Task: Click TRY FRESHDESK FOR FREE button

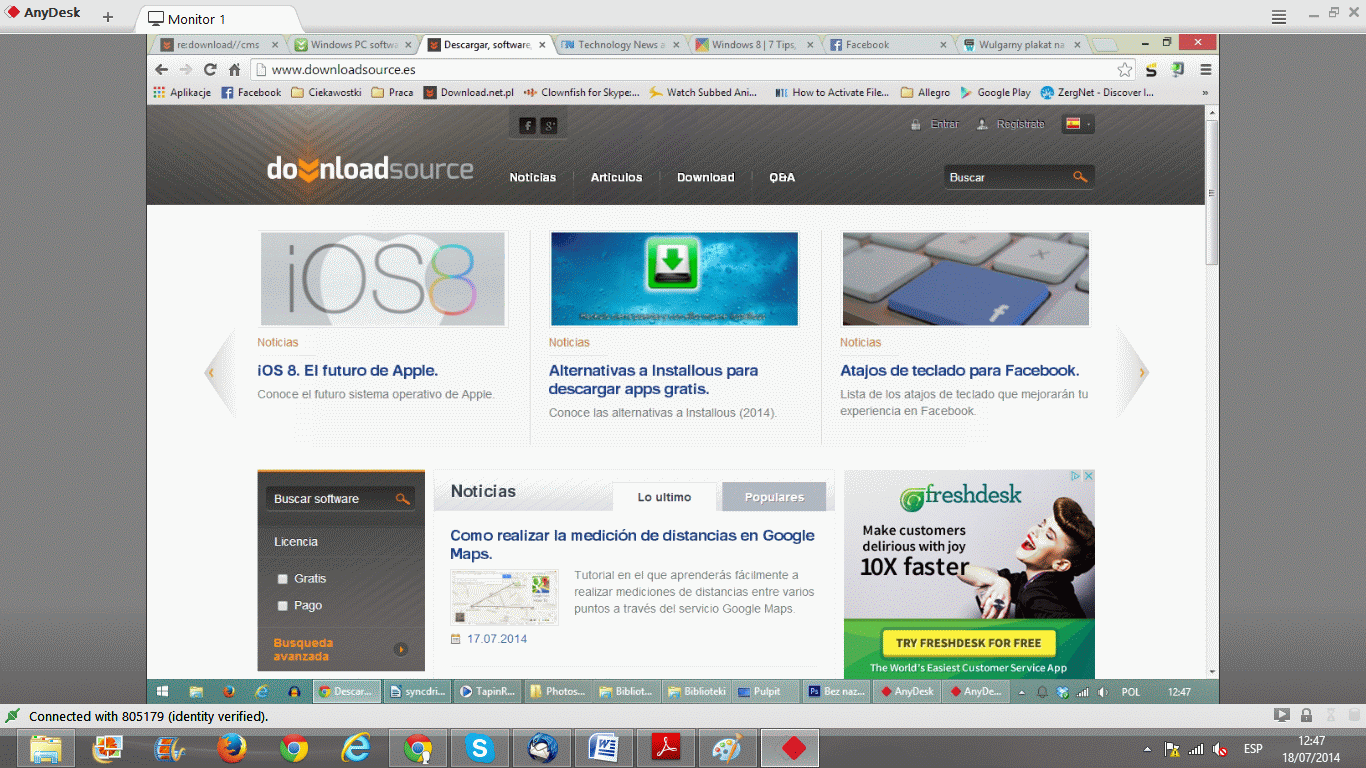Action: point(968,643)
